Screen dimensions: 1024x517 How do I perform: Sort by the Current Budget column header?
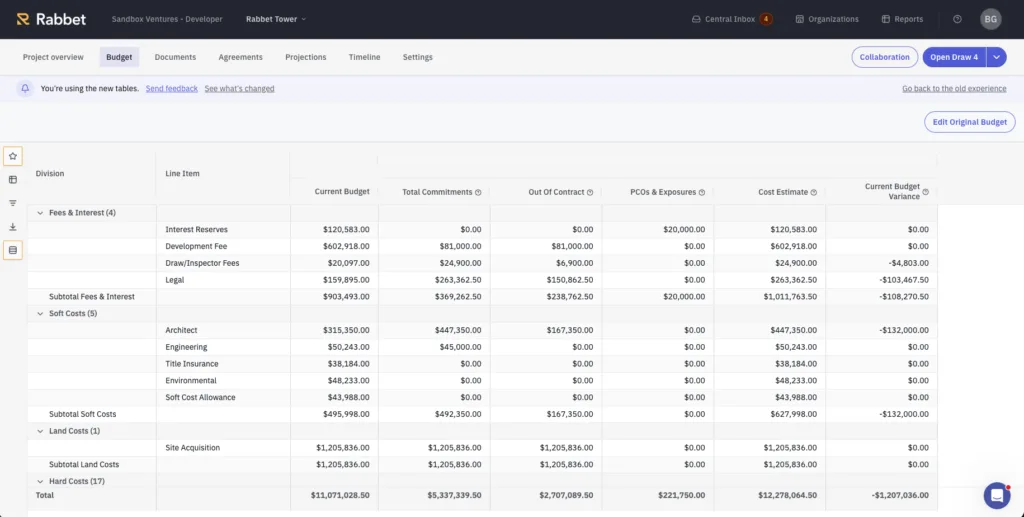342,192
